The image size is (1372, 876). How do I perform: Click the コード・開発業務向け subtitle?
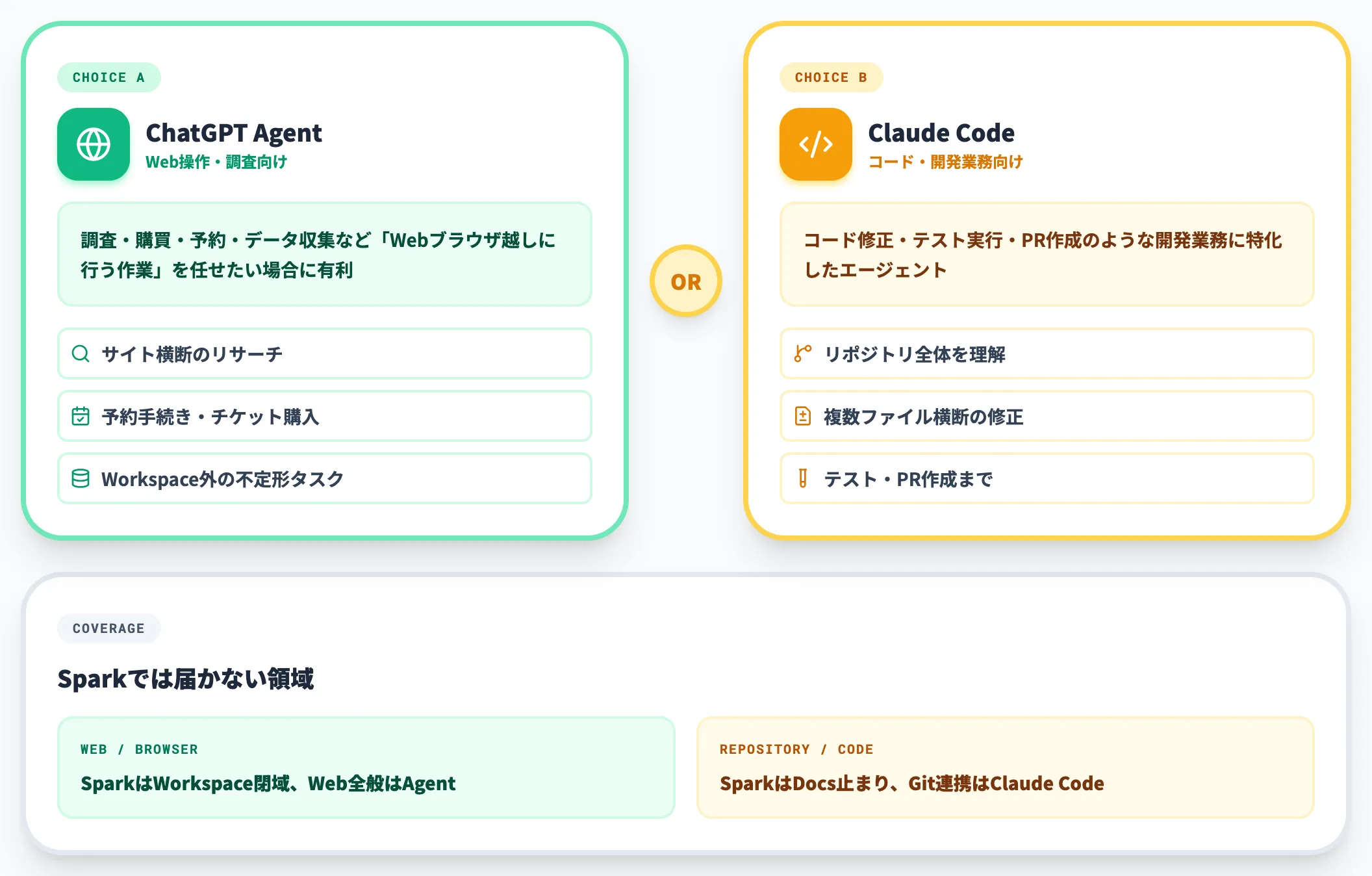945,162
